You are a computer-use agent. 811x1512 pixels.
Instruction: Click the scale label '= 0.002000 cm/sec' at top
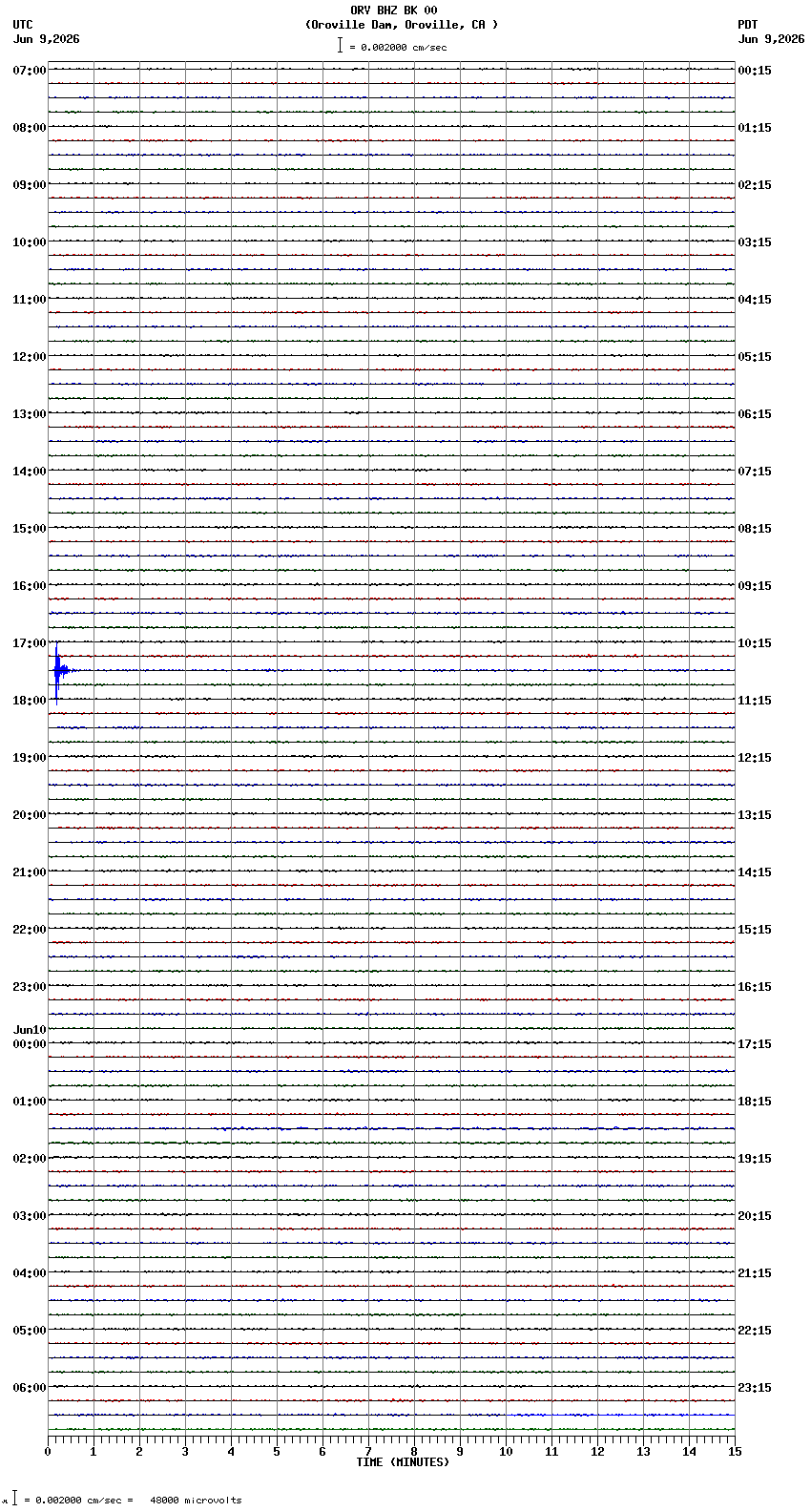coord(398,47)
